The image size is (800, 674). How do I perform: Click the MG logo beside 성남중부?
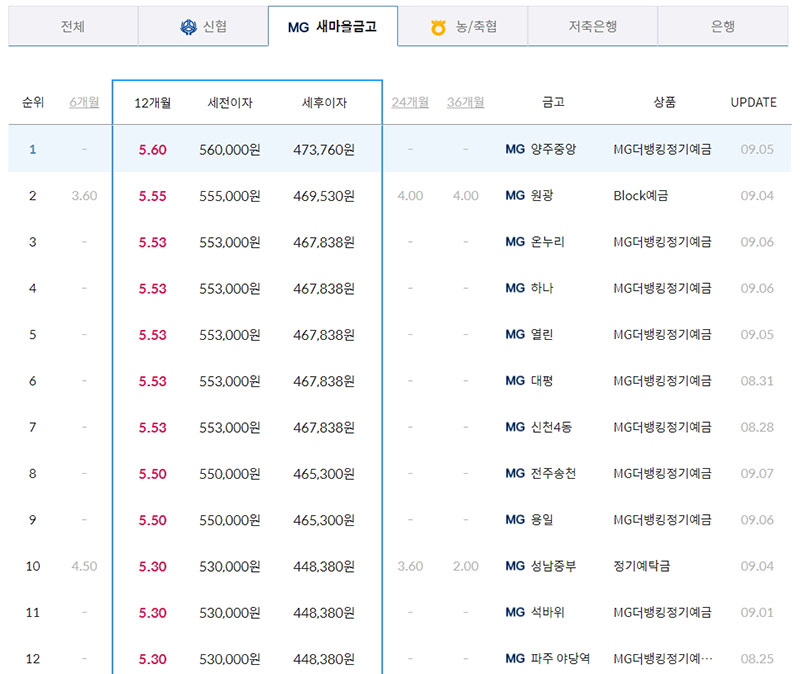515,567
